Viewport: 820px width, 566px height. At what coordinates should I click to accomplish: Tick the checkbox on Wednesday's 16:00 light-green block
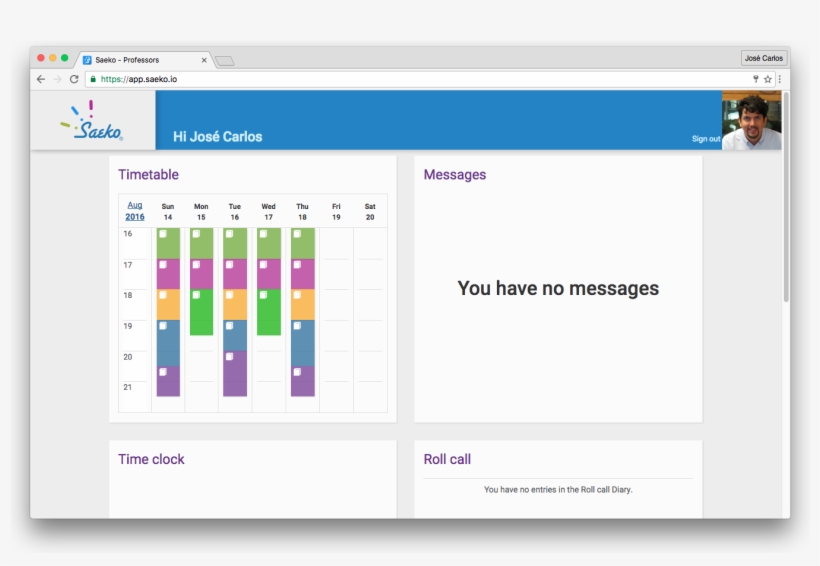tap(263, 234)
